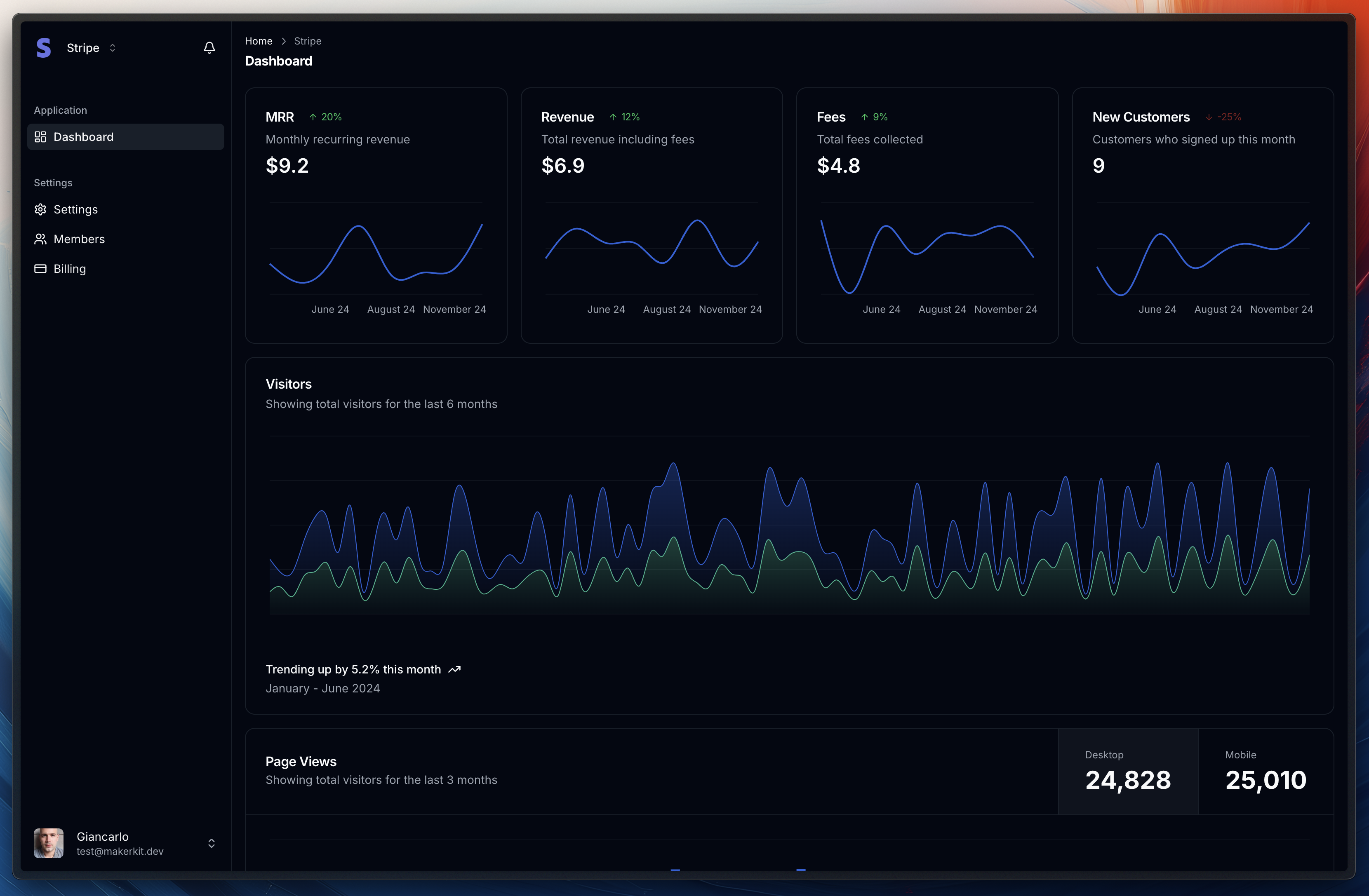Click the Members people icon
This screenshot has width=1369, height=896.
pyautogui.click(x=40, y=239)
